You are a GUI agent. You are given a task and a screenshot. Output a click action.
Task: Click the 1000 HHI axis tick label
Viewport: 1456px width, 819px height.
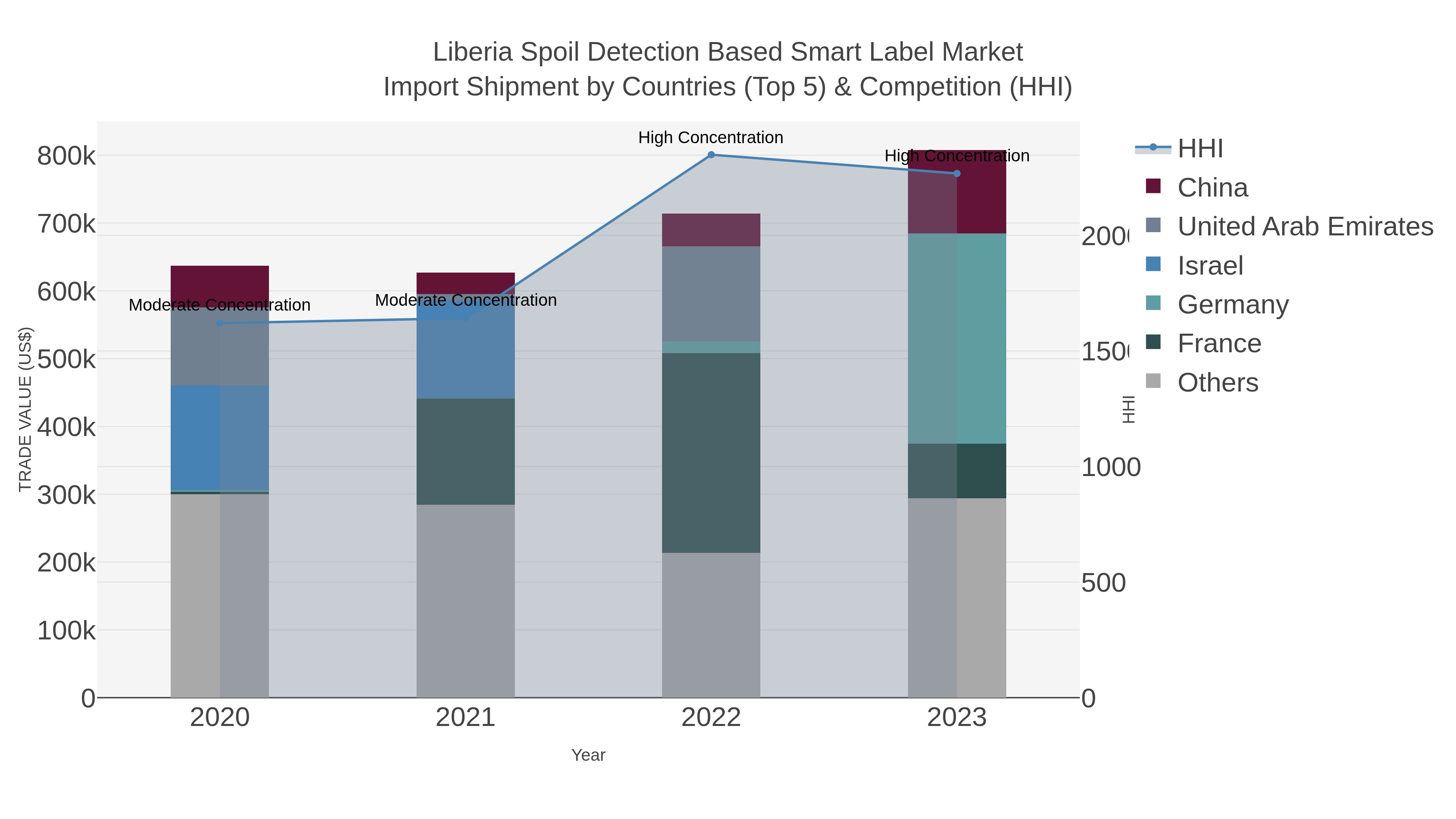point(1111,468)
